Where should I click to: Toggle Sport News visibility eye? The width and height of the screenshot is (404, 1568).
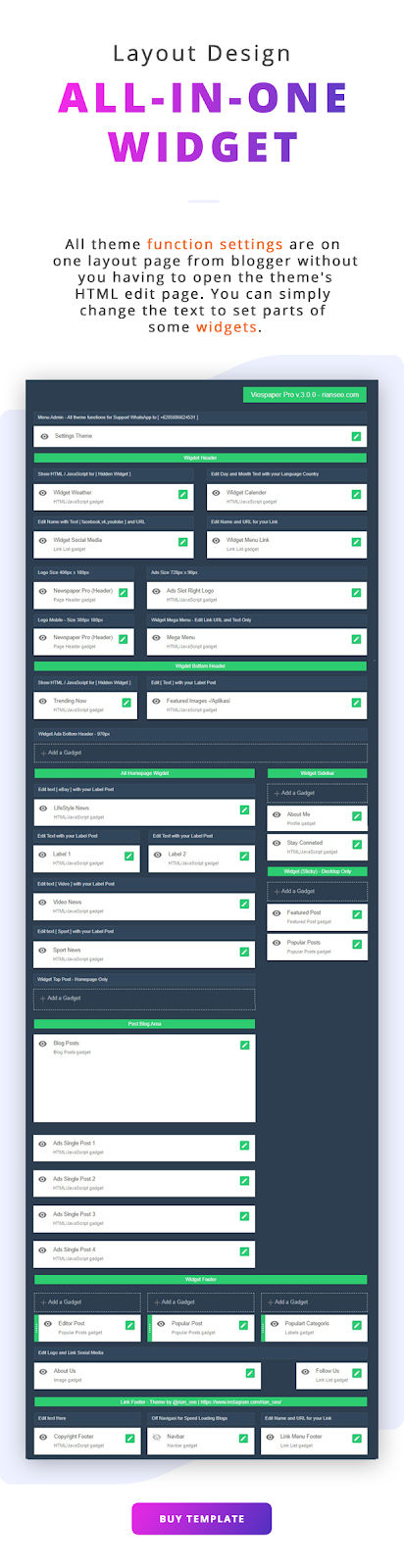click(42, 951)
